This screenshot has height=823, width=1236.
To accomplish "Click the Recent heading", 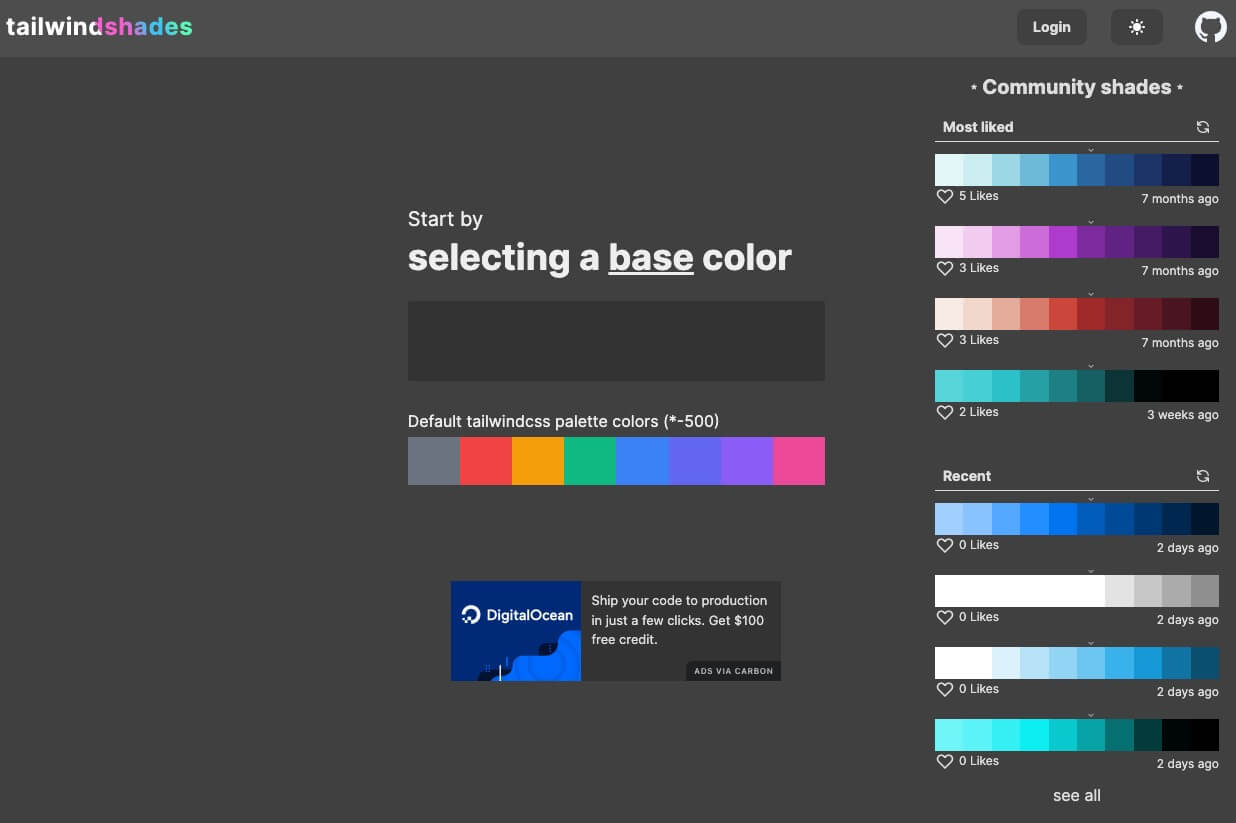I will (967, 476).
